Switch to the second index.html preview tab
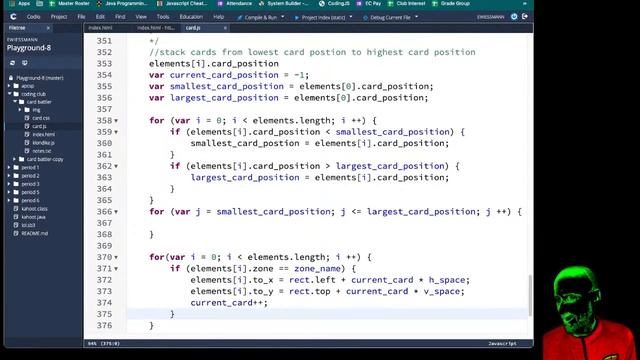This screenshot has height=360, width=640. 156,28
